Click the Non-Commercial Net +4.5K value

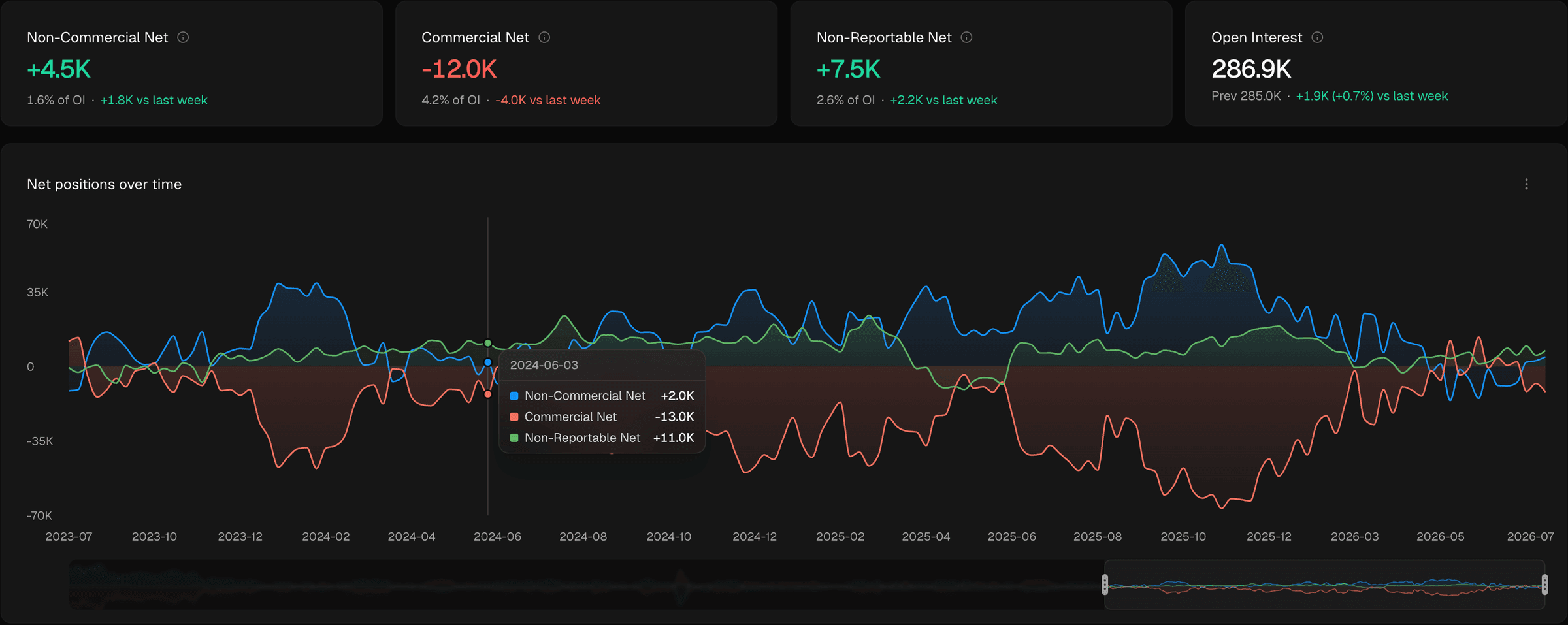click(x=59, y=69)
